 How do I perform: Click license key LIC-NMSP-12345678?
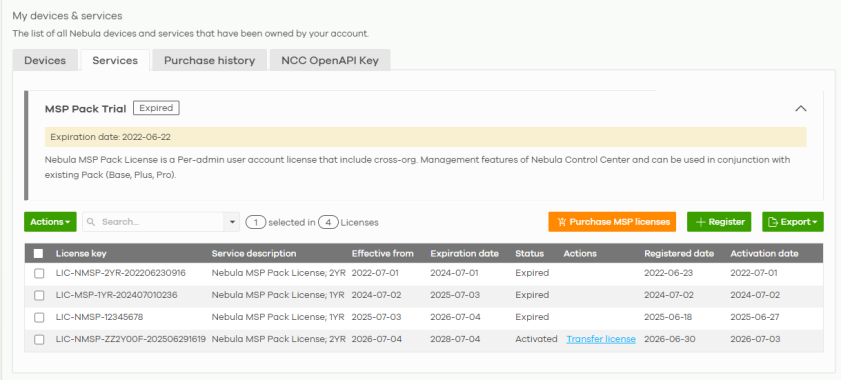pyautogui.click(x=99, y=317)
